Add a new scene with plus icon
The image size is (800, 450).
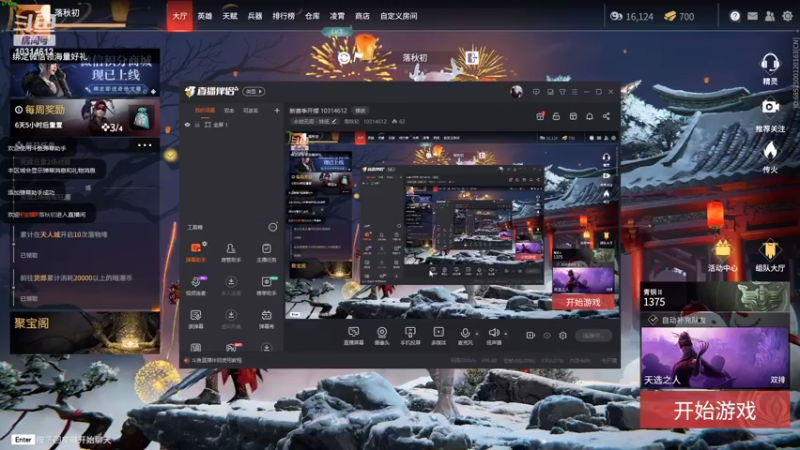pos(277,110)
